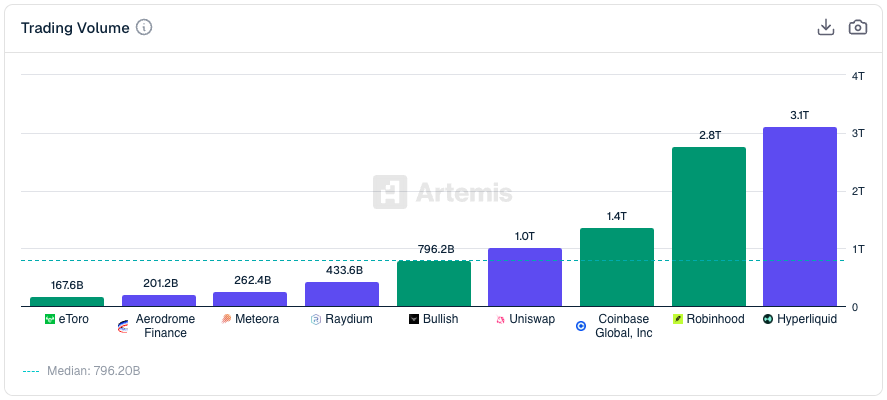Image resolution: width=887 pixels, height=400 pixels.
Task: Click the 201.2B value label
Action: [161, 283]
